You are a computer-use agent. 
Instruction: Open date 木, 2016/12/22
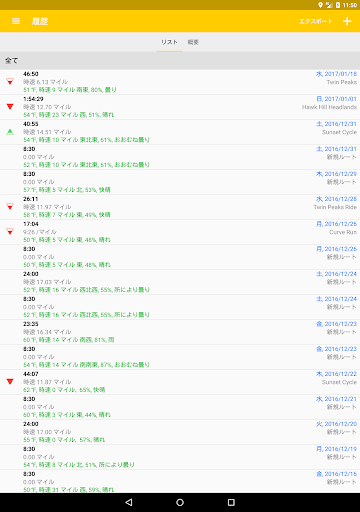point(336,374)
